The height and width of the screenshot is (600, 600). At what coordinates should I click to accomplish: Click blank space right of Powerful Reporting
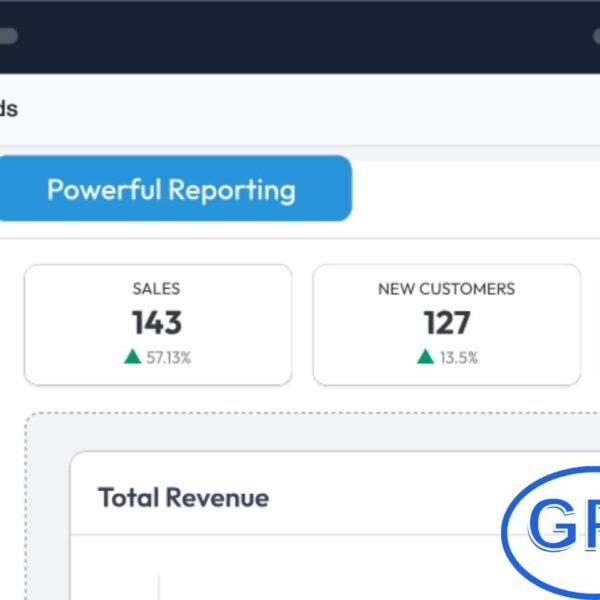tap(470, 190)
